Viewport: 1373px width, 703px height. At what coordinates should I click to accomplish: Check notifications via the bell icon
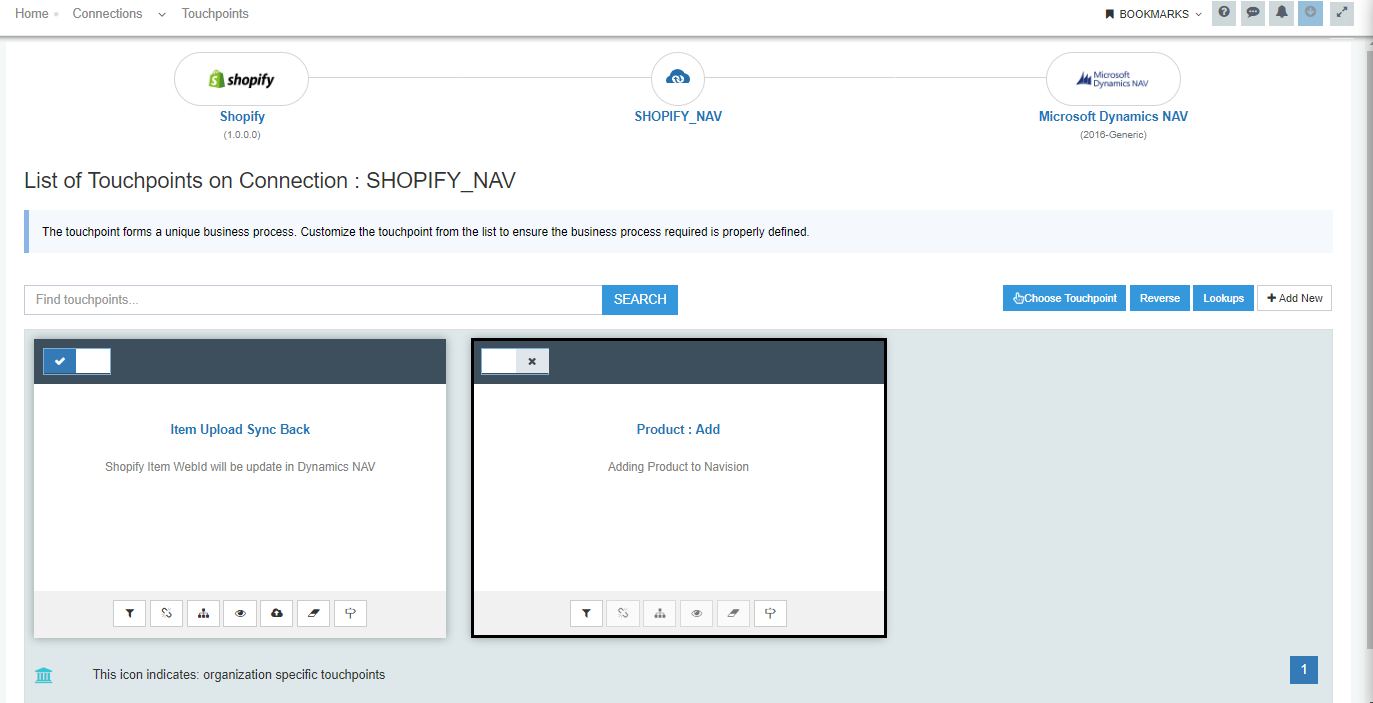tap(1281, 13)
